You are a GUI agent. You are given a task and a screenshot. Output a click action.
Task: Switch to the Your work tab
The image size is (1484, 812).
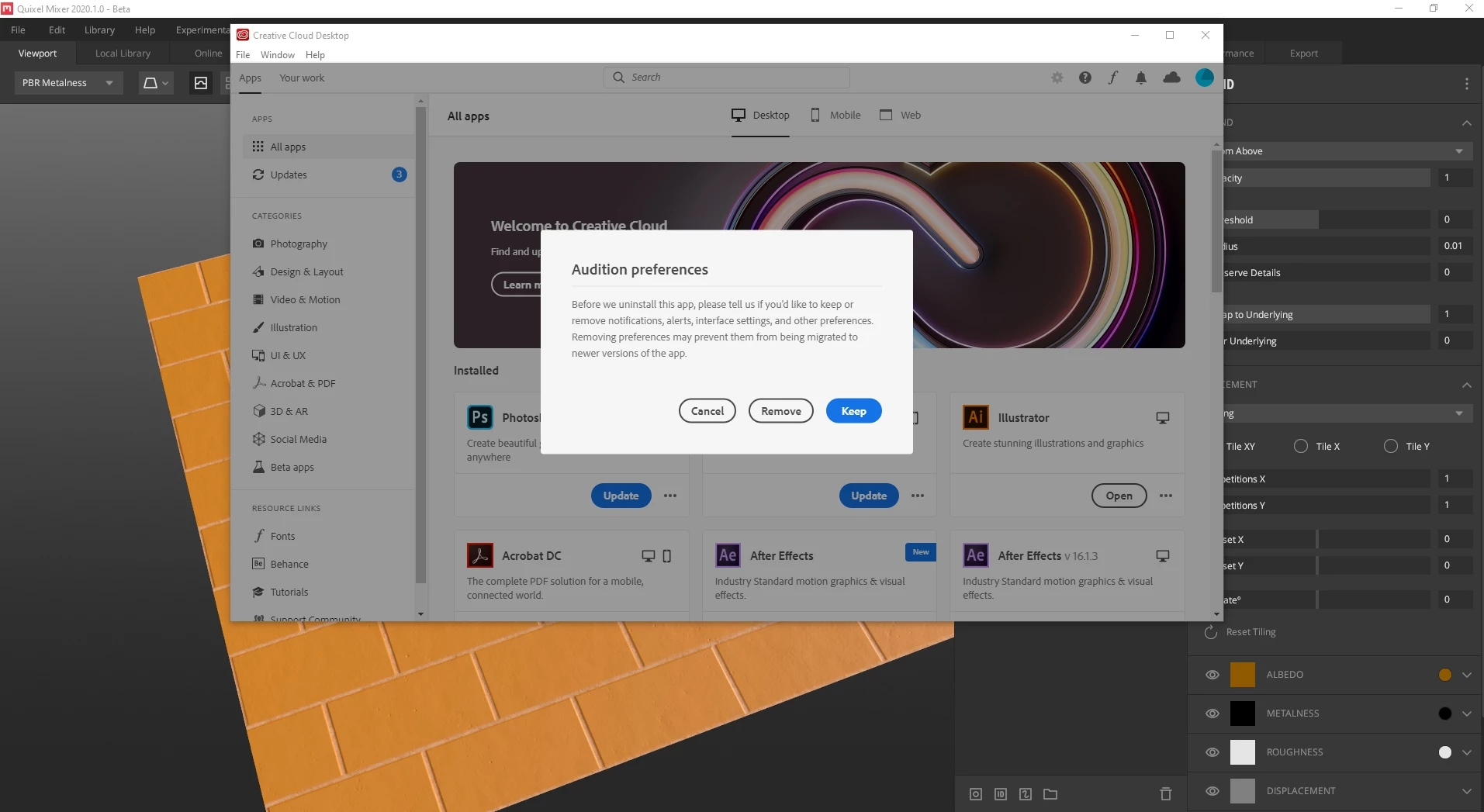(x=302, y=78)
